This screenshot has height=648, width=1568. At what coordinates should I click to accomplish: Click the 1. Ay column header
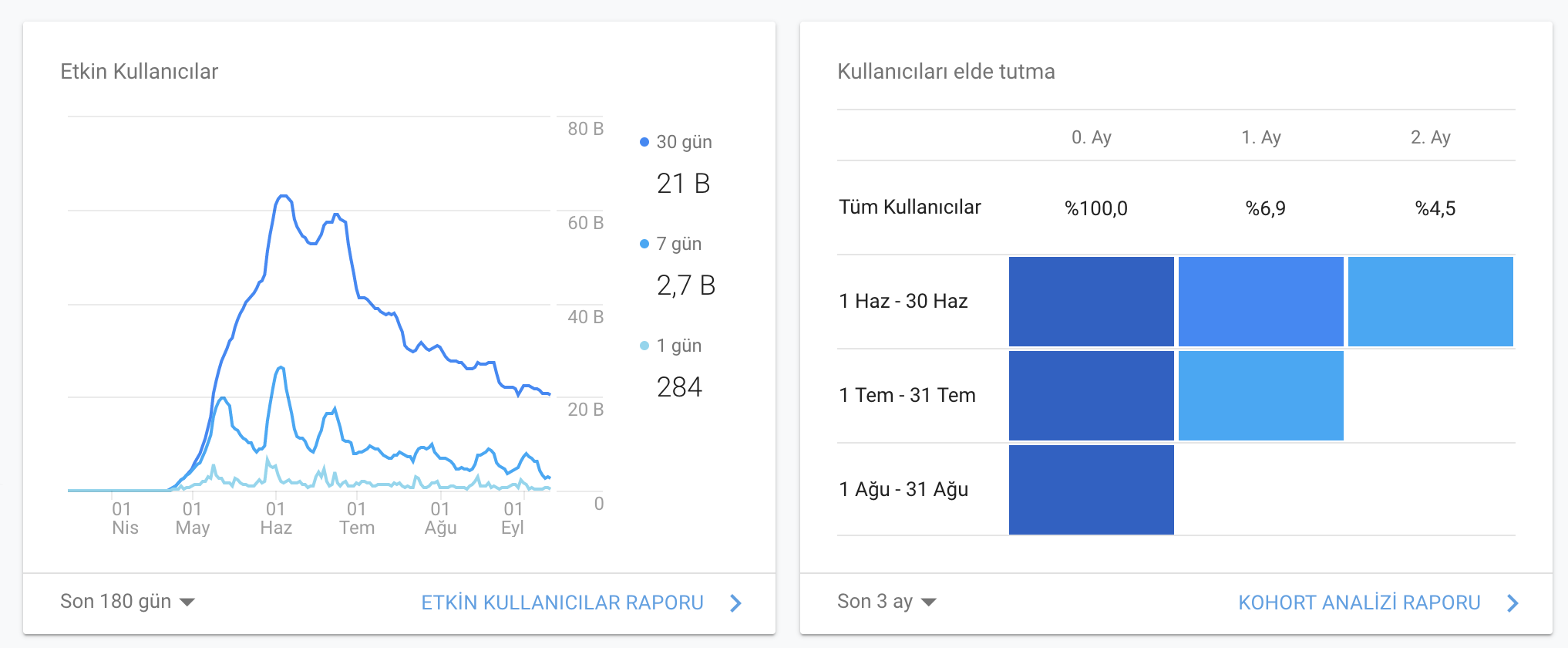(x=1261, y=137)
